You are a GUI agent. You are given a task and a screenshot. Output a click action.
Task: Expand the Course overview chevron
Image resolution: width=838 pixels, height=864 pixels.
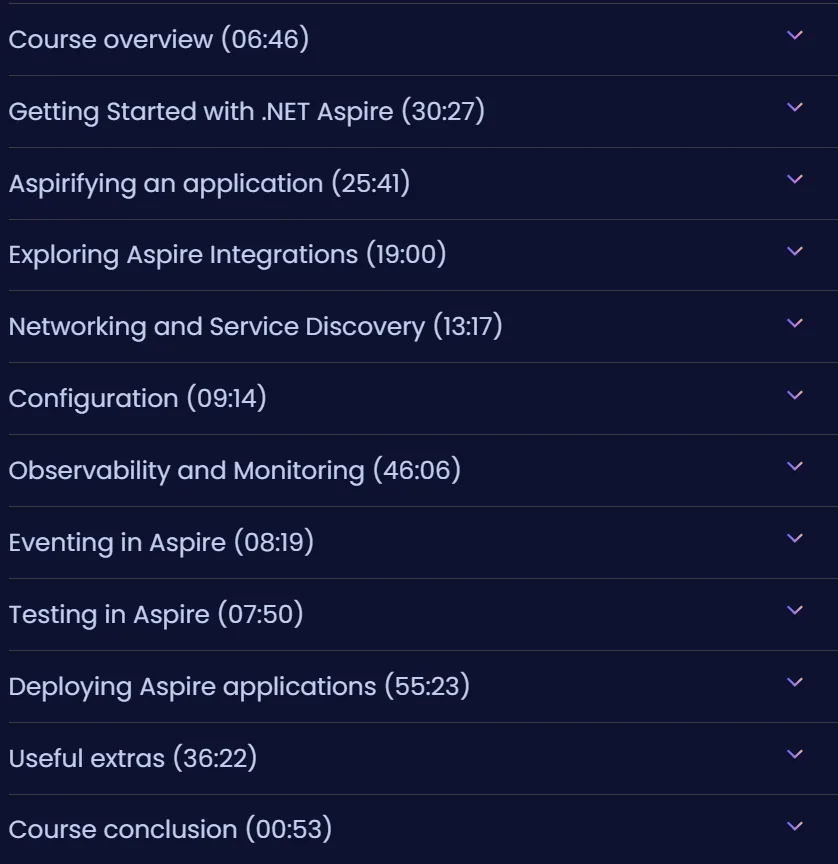click(x=794, y=35)
